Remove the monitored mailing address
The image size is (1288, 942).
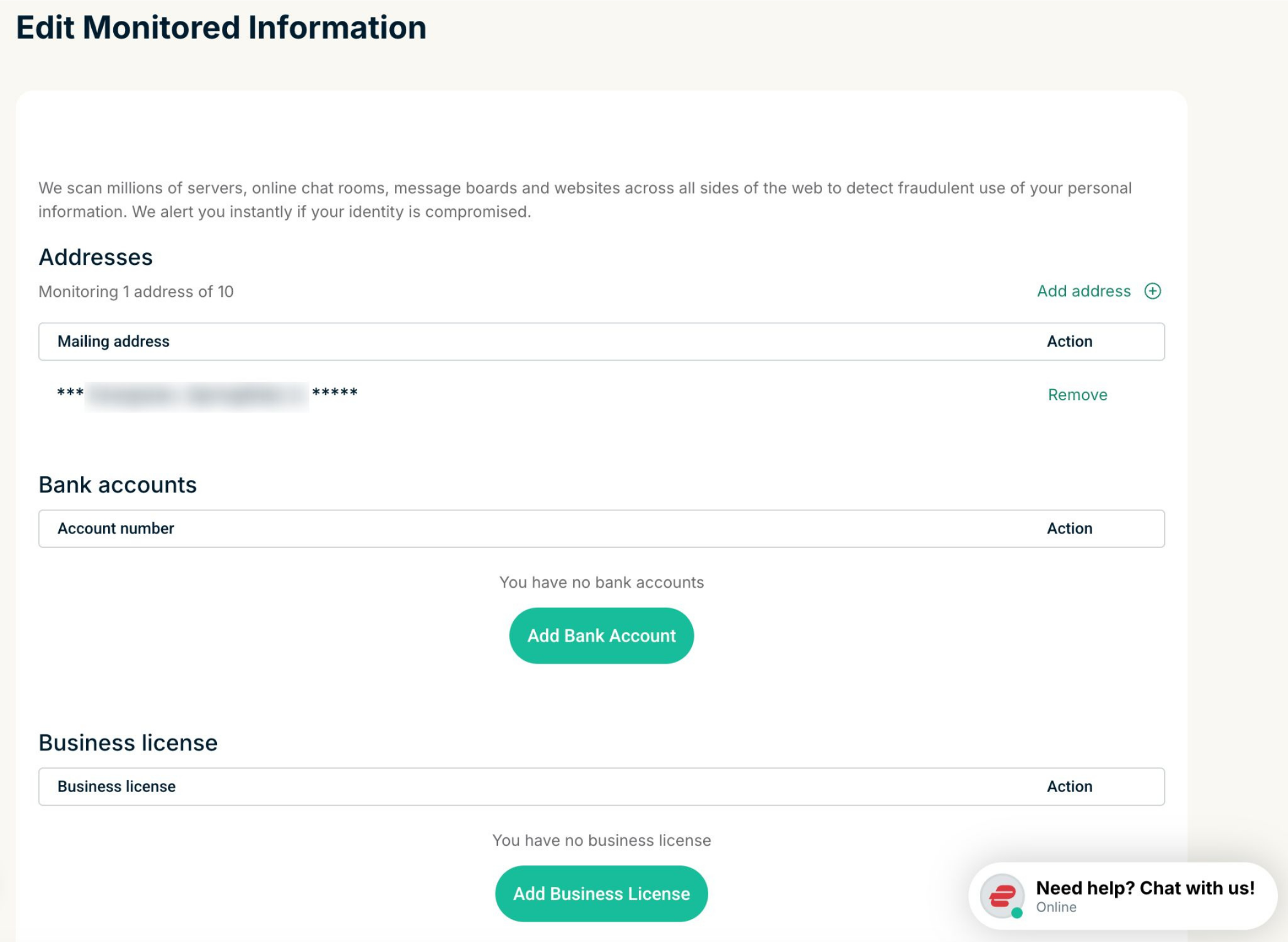coord(1077,394)
